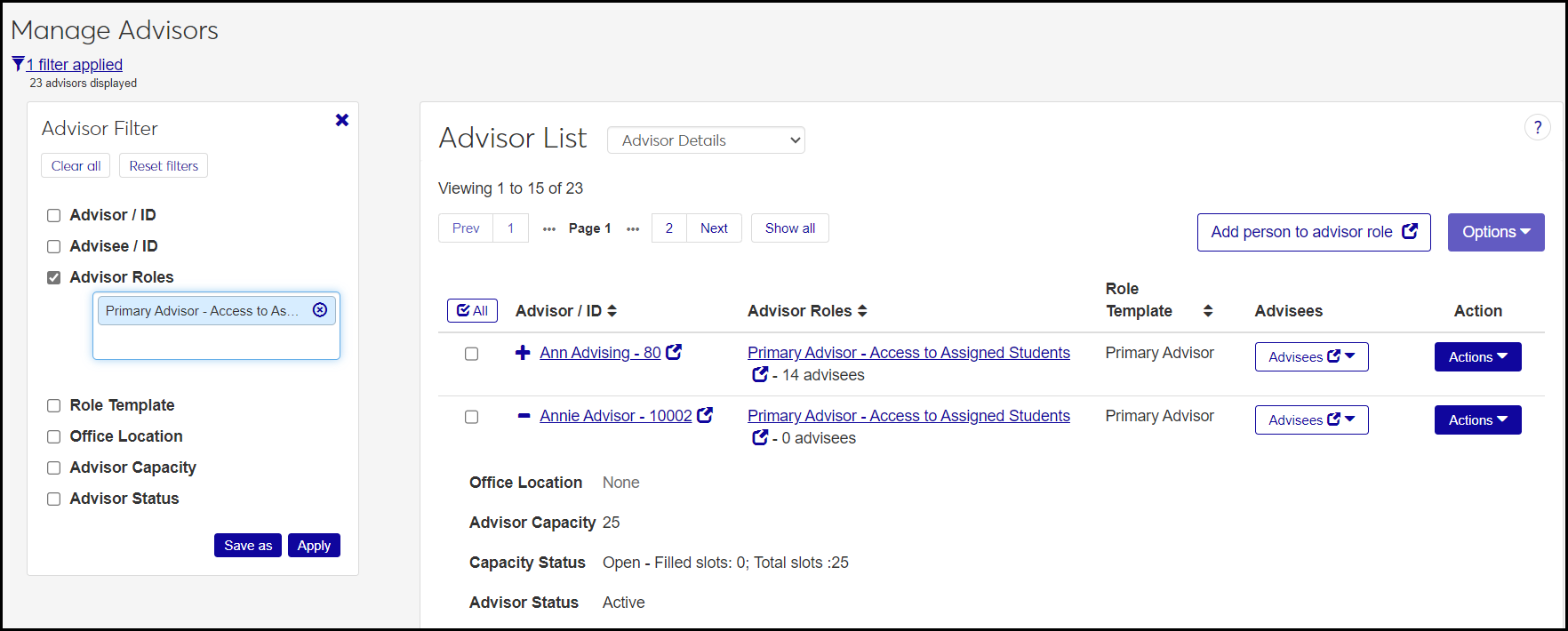Click the Apply filter button
Viewport: 1568px width, 631px height.
[x=314, y=546]
